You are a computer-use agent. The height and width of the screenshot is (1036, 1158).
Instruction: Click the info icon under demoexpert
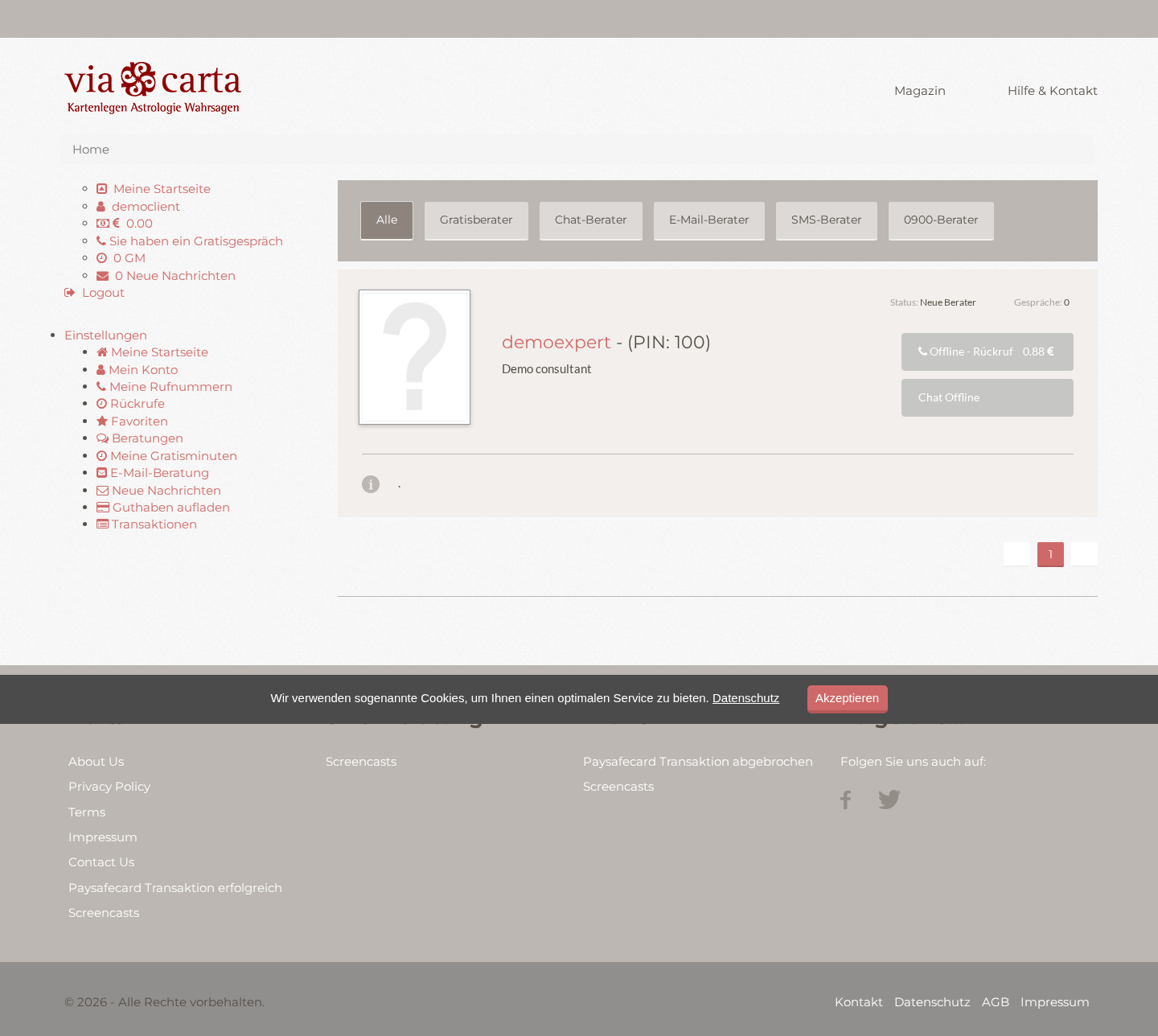pyautogui.click(x=371, y=484)
